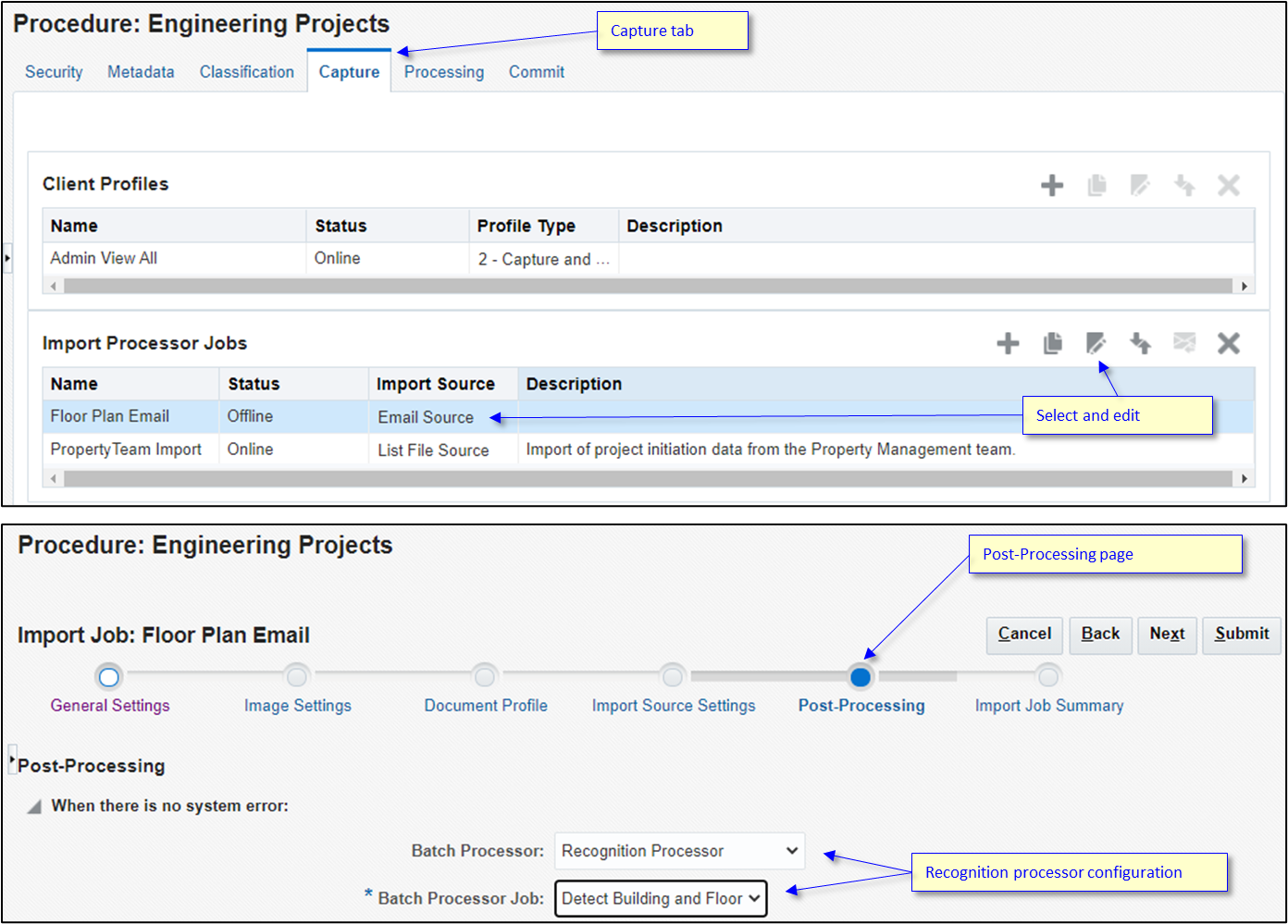Edit the Floor Plan Email job
The height and width of the screenshot is (924, 1288).
pos(1096,343)
